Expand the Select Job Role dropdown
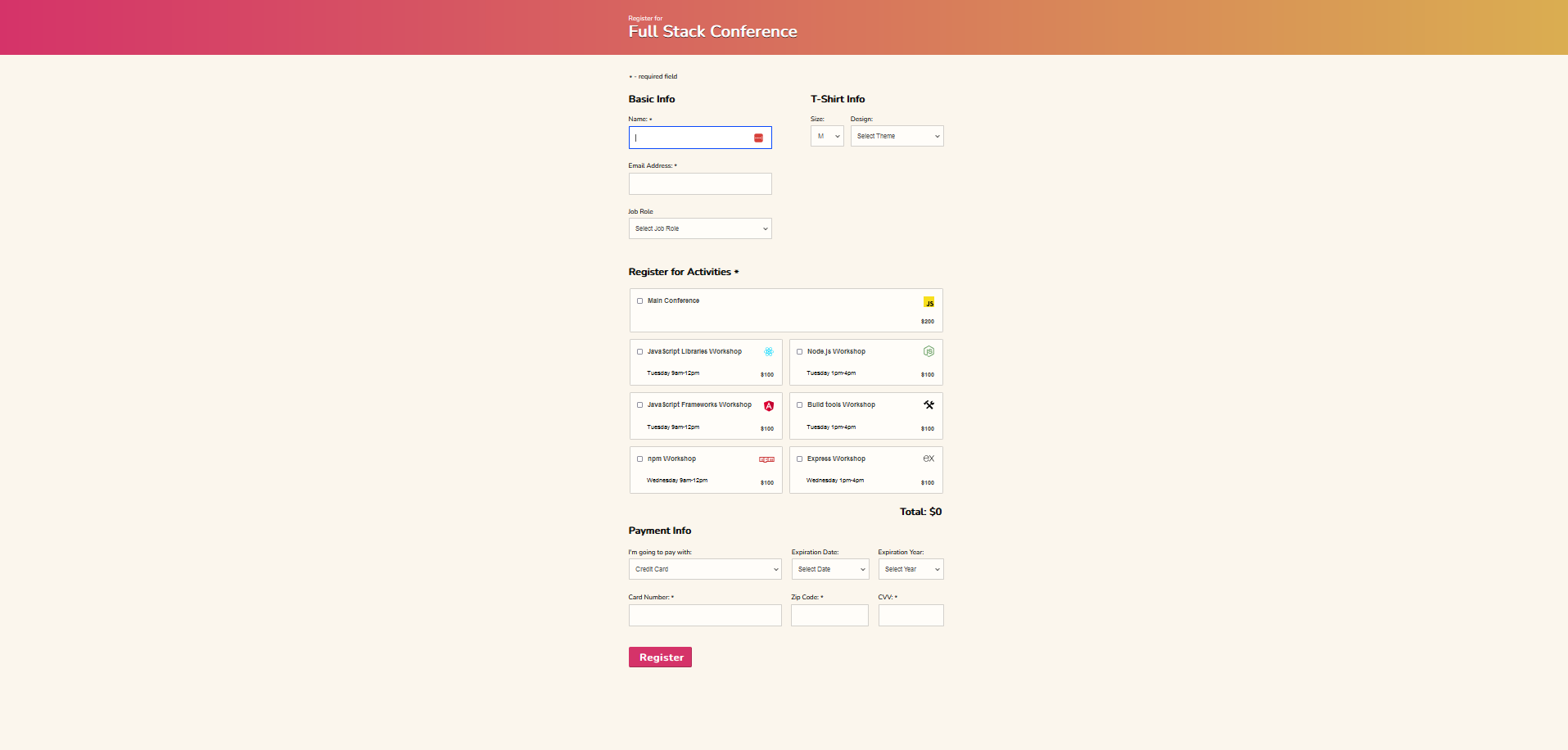Viewport: 1568px width, 750px height. [x=700, y=228]
